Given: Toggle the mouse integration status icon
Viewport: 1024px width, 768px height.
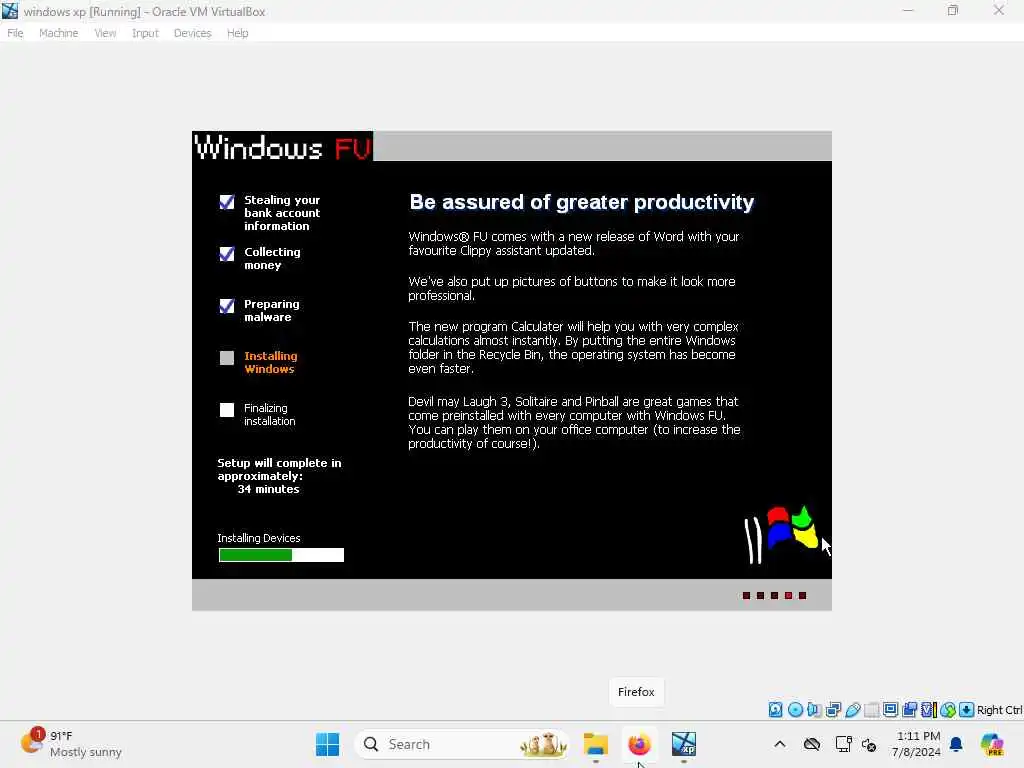Looking at the screenshot, I should (x=948, y=710).
